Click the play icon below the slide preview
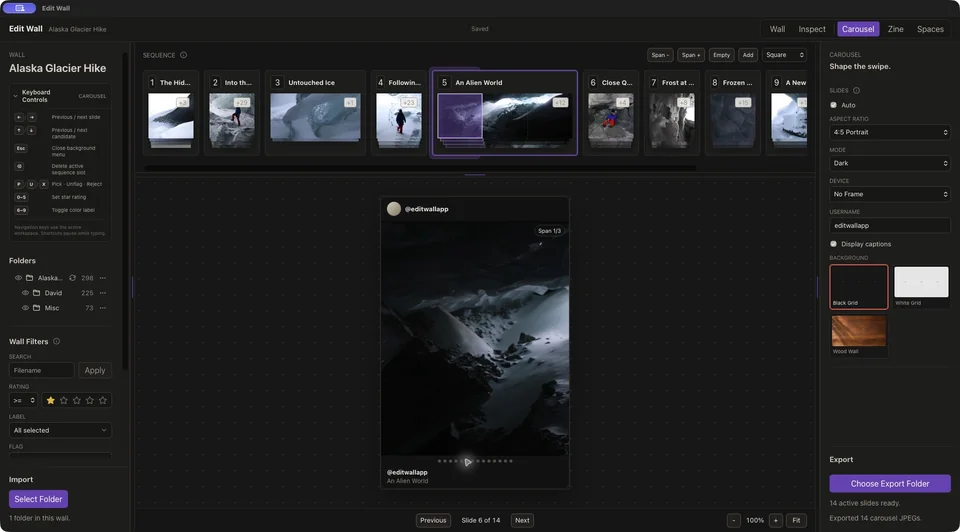960x532 pixels. [x=468, y=462]
